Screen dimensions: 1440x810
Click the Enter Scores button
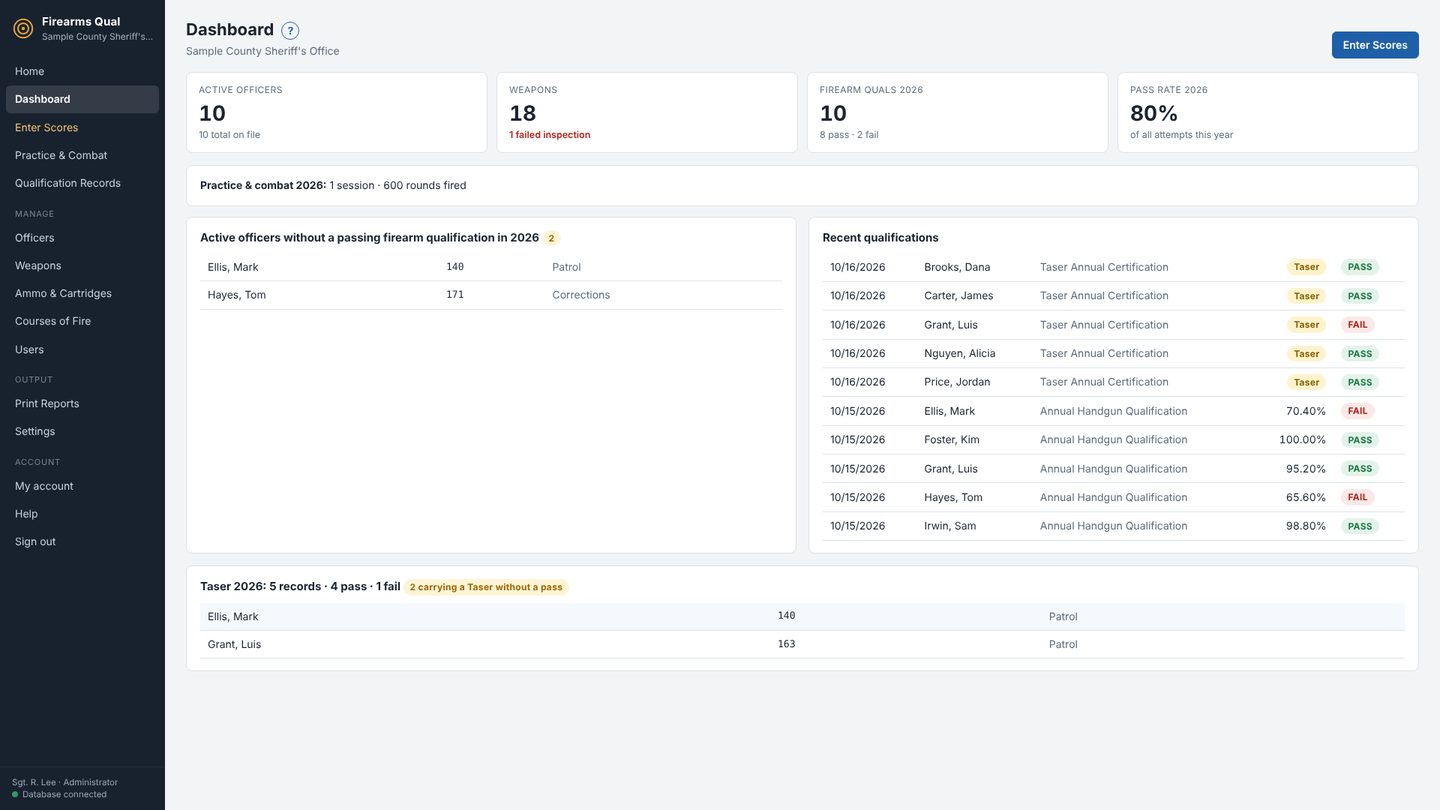coord(1375,45)
